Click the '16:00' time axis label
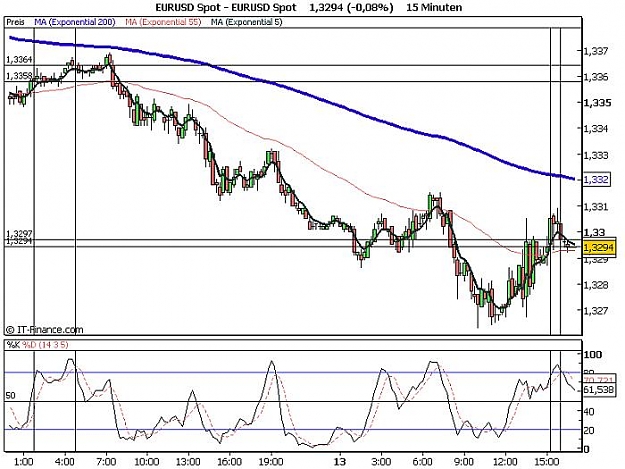Screen dimensions: 625x469 point(229,462)
